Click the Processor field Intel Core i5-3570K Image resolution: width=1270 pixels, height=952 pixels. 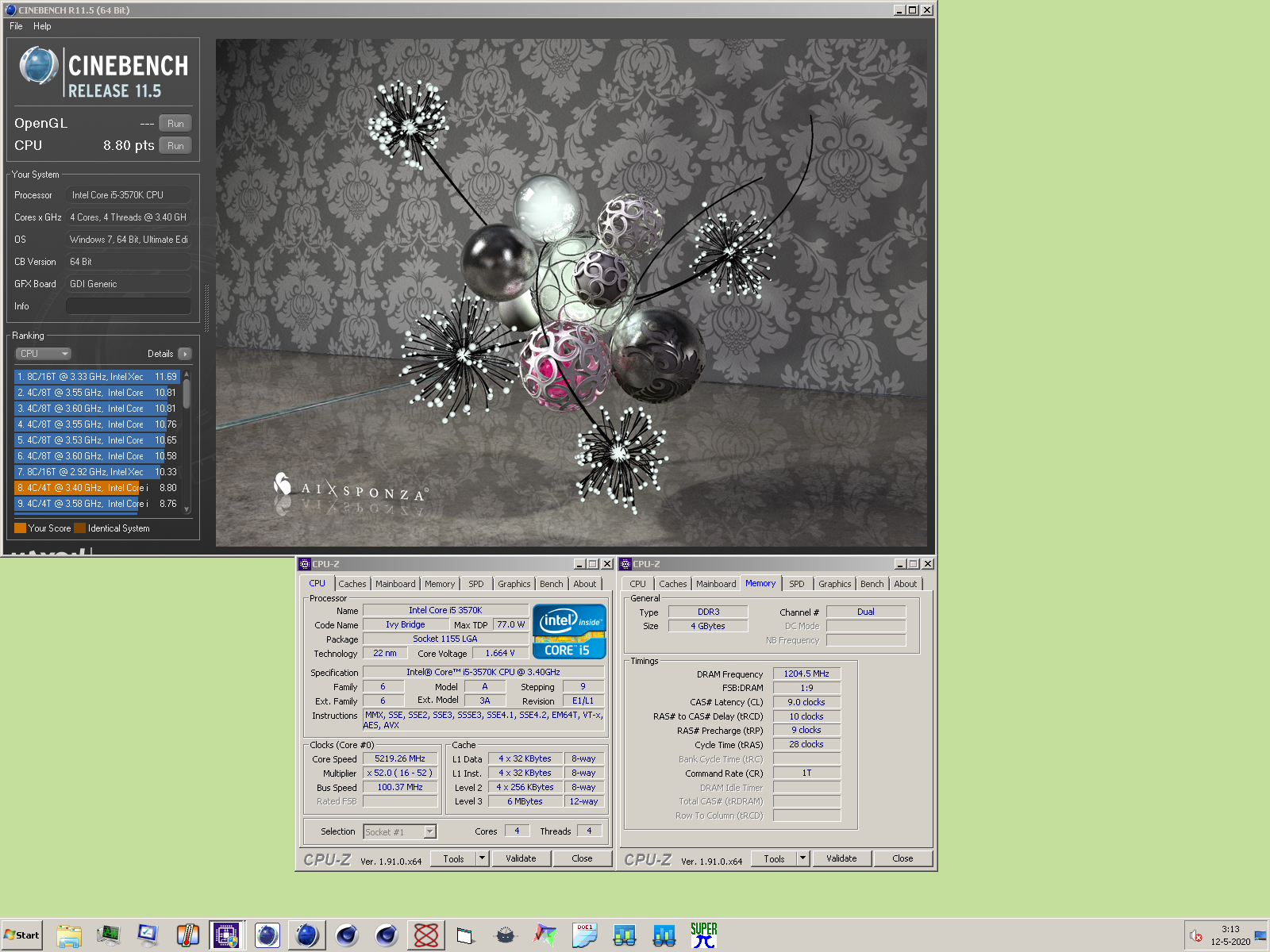click(129, 195)
